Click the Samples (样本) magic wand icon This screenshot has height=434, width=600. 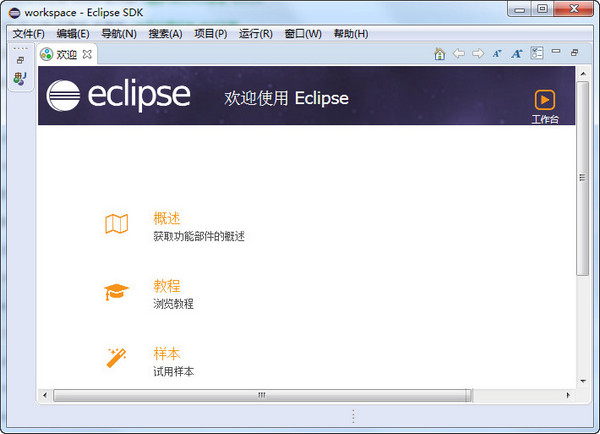coord(117,358)
